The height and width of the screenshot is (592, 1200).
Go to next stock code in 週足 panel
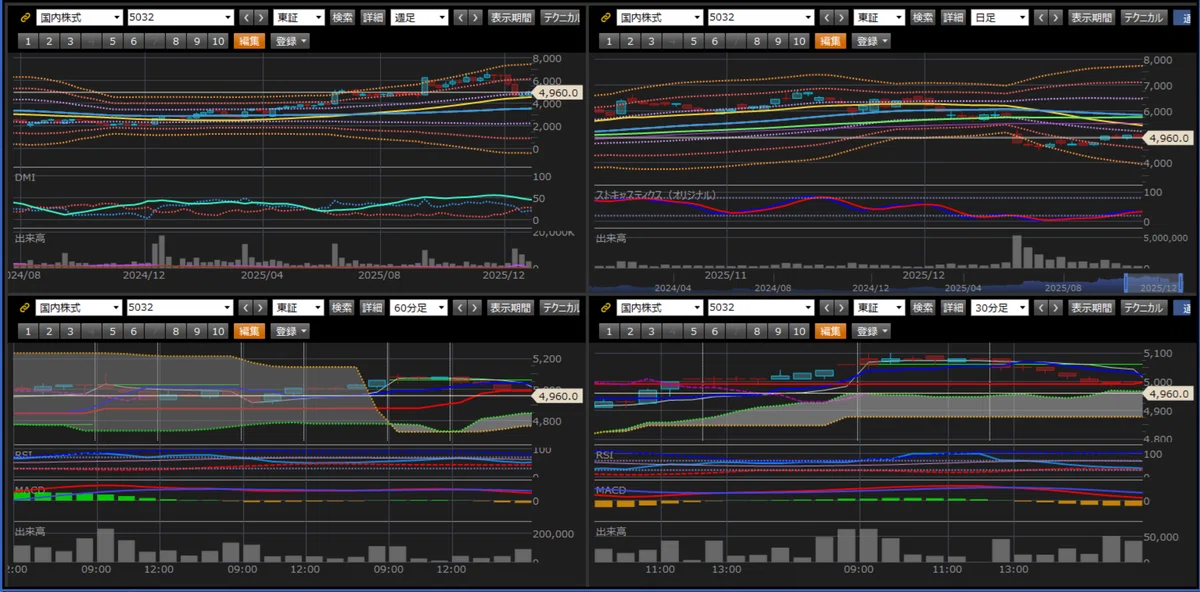pos(260,18)
